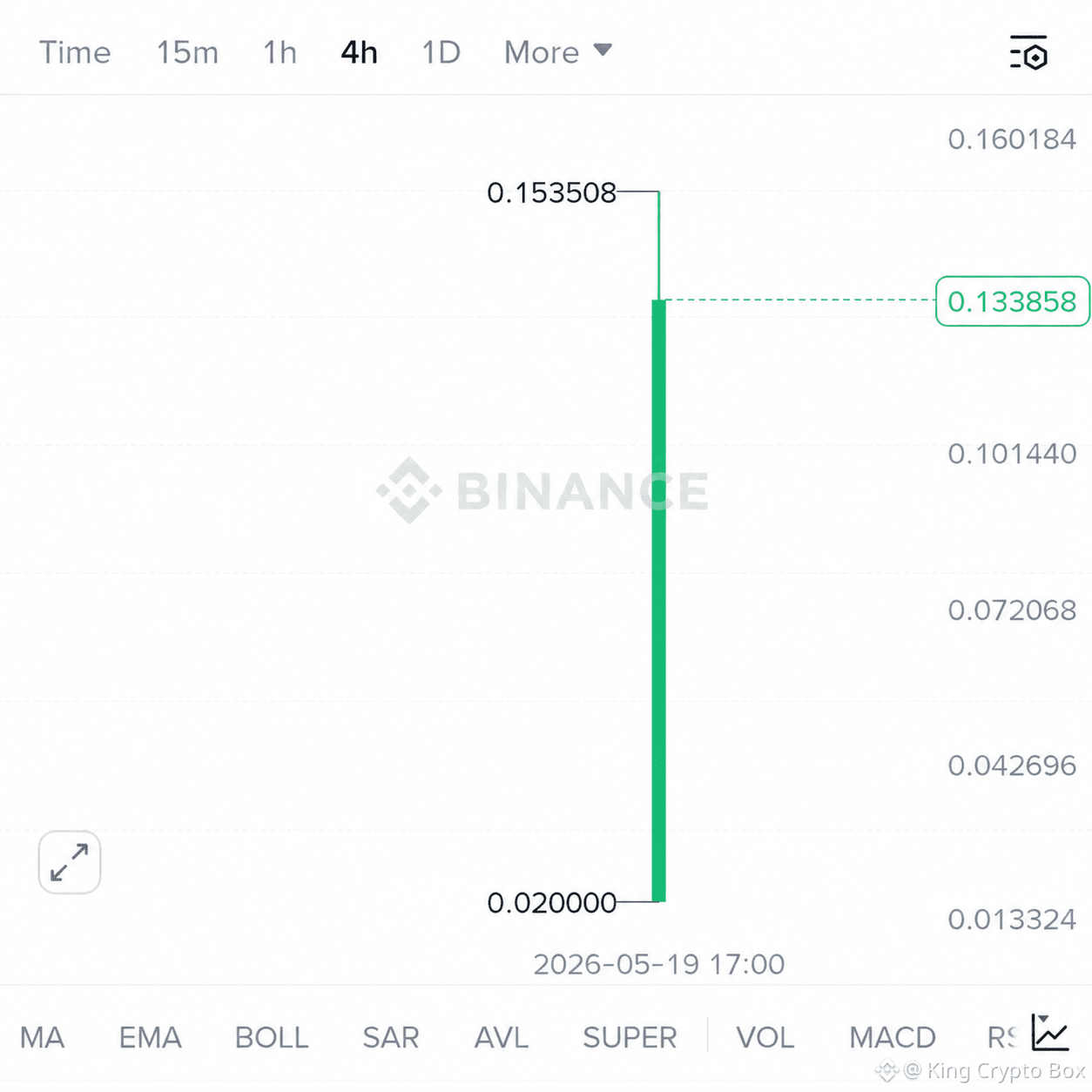Show the MACD sub-indicator
Image resolution: width=1092 pixels, height=1092 pixels.
click(893, 1037)
